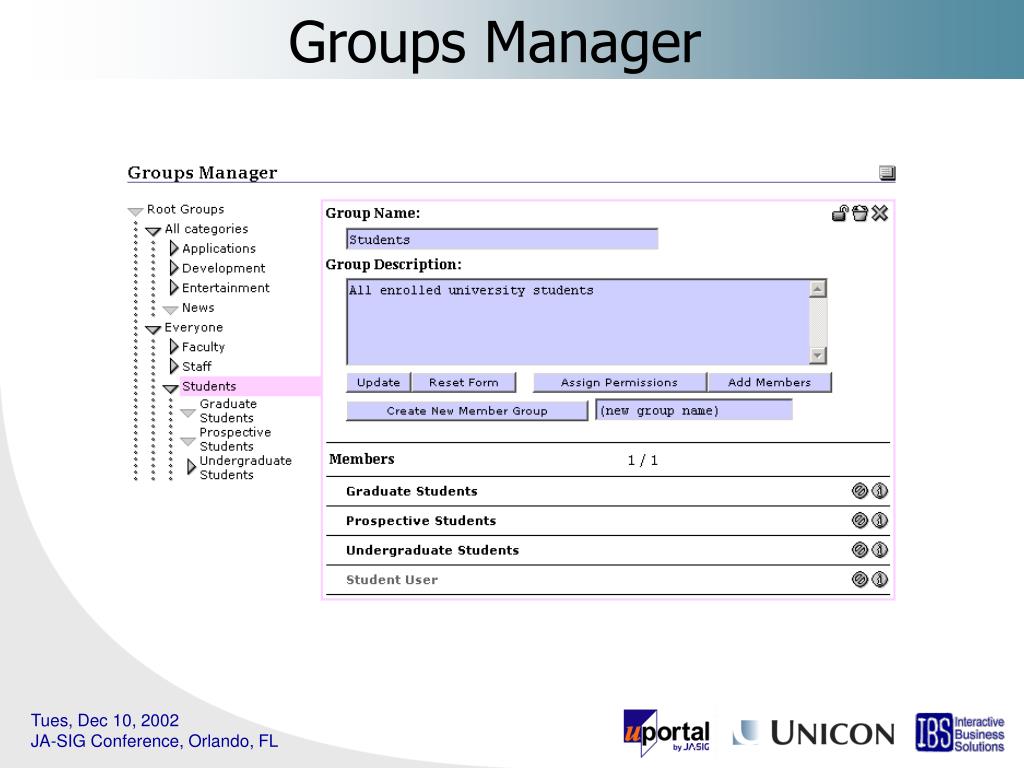Screen dimensions: 1024x768
Task: Click Create New Member Group button
Action: click(x=467, y=411)
